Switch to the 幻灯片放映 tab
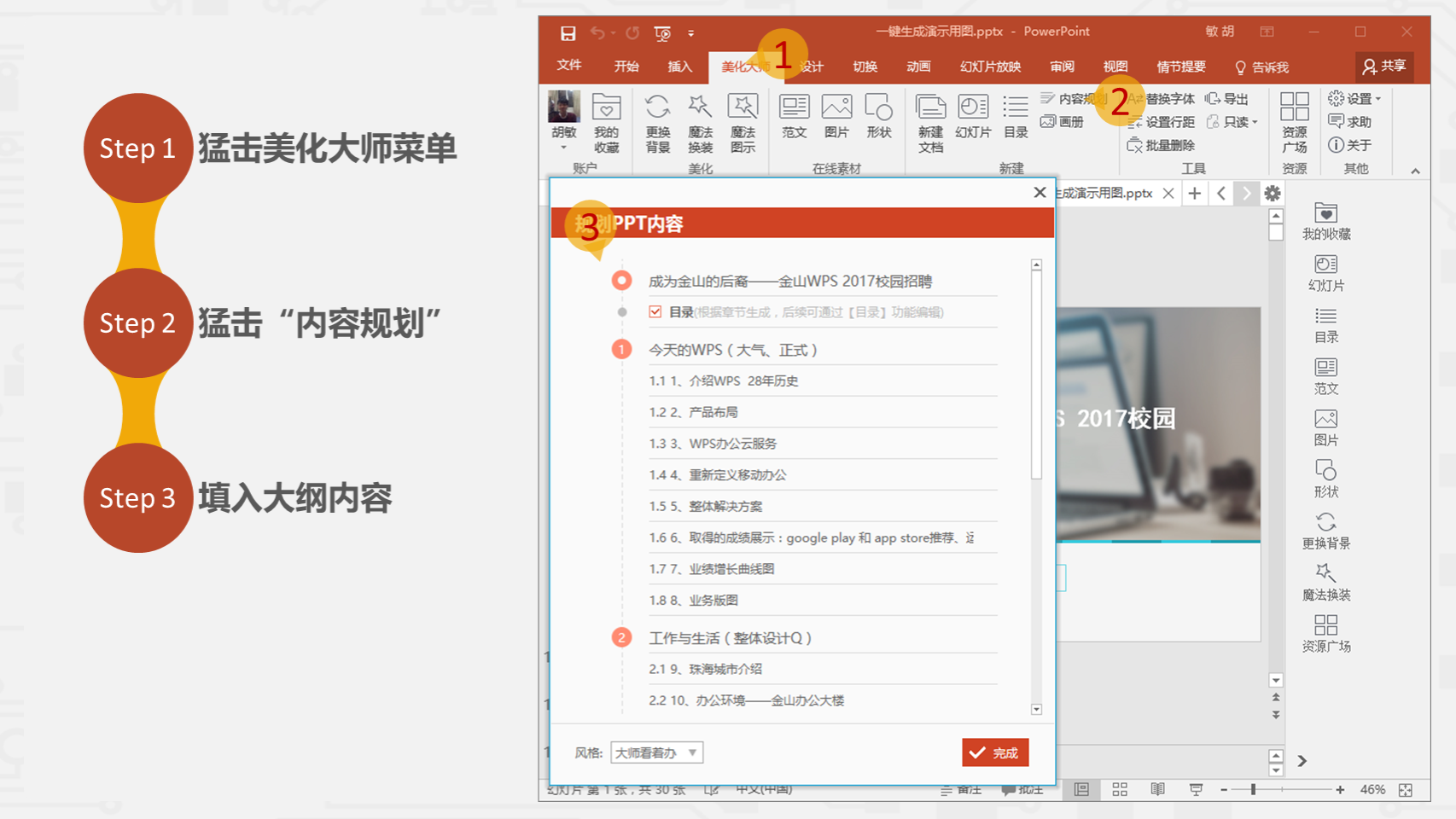The width and height of the screenshot is (1456, 819). pyautogui.click(x=990, y=67)
